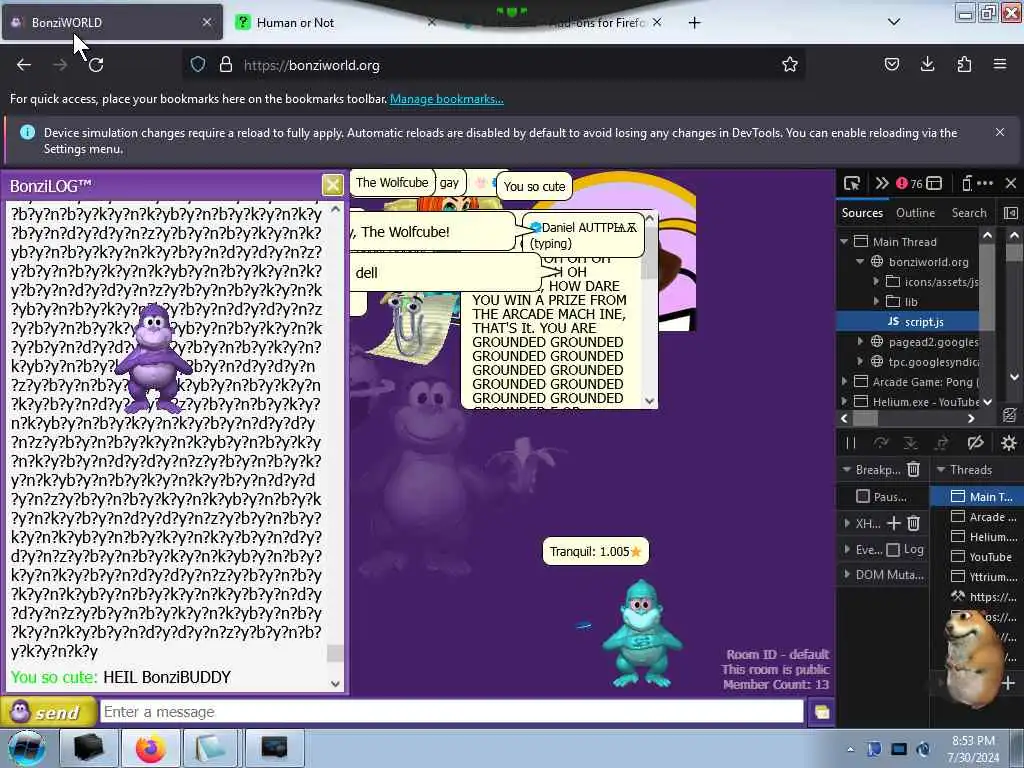1024x768 pixels.
Task: Collapse the sources pane toggle icon
Action: [1010, 214]
